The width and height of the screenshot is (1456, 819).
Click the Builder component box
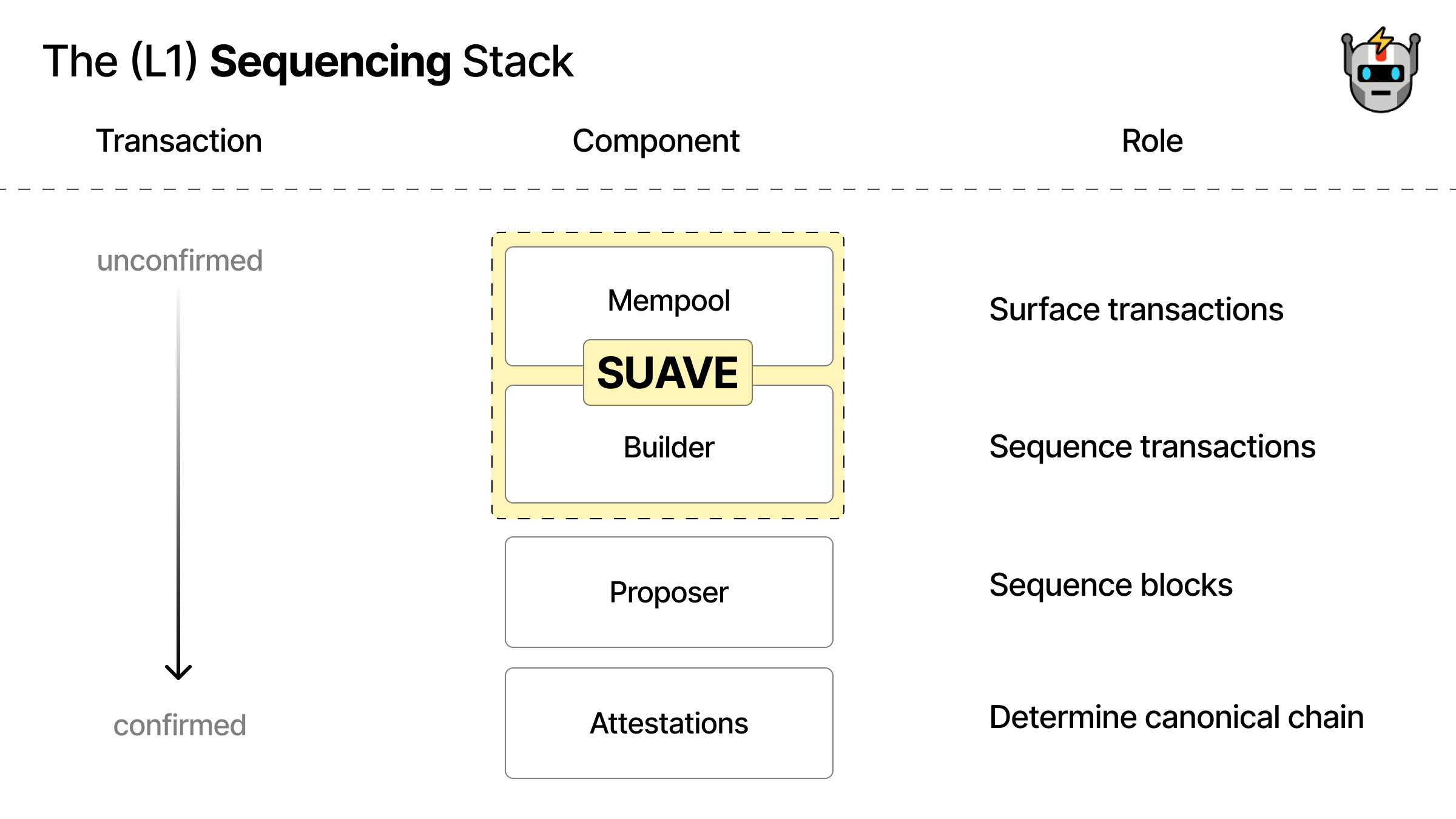[667, 448]
